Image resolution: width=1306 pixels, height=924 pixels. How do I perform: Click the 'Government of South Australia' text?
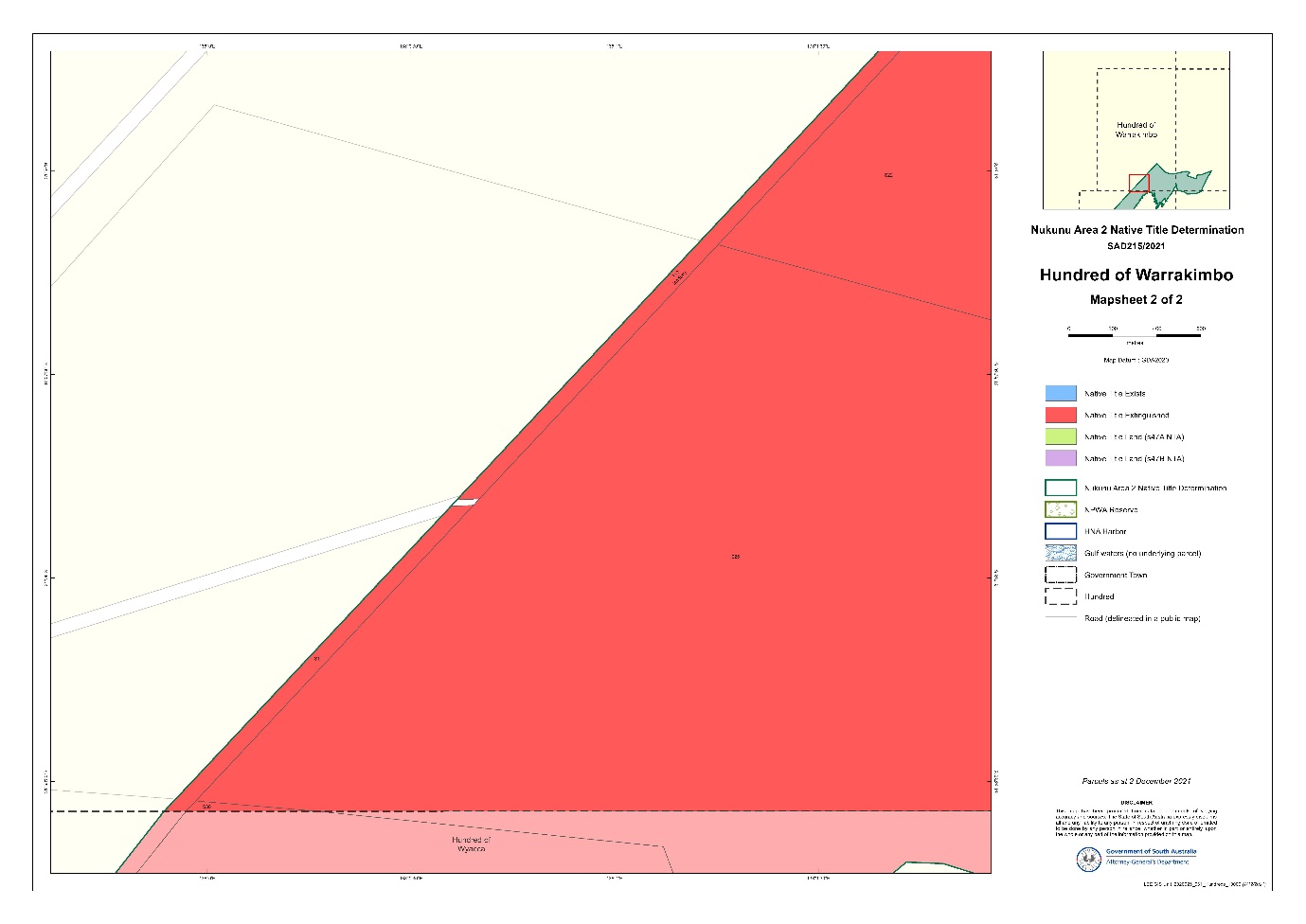1151,852
